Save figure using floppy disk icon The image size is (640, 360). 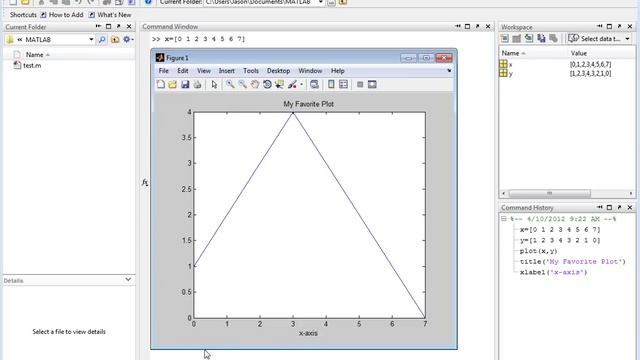click(x=185, y=84)
